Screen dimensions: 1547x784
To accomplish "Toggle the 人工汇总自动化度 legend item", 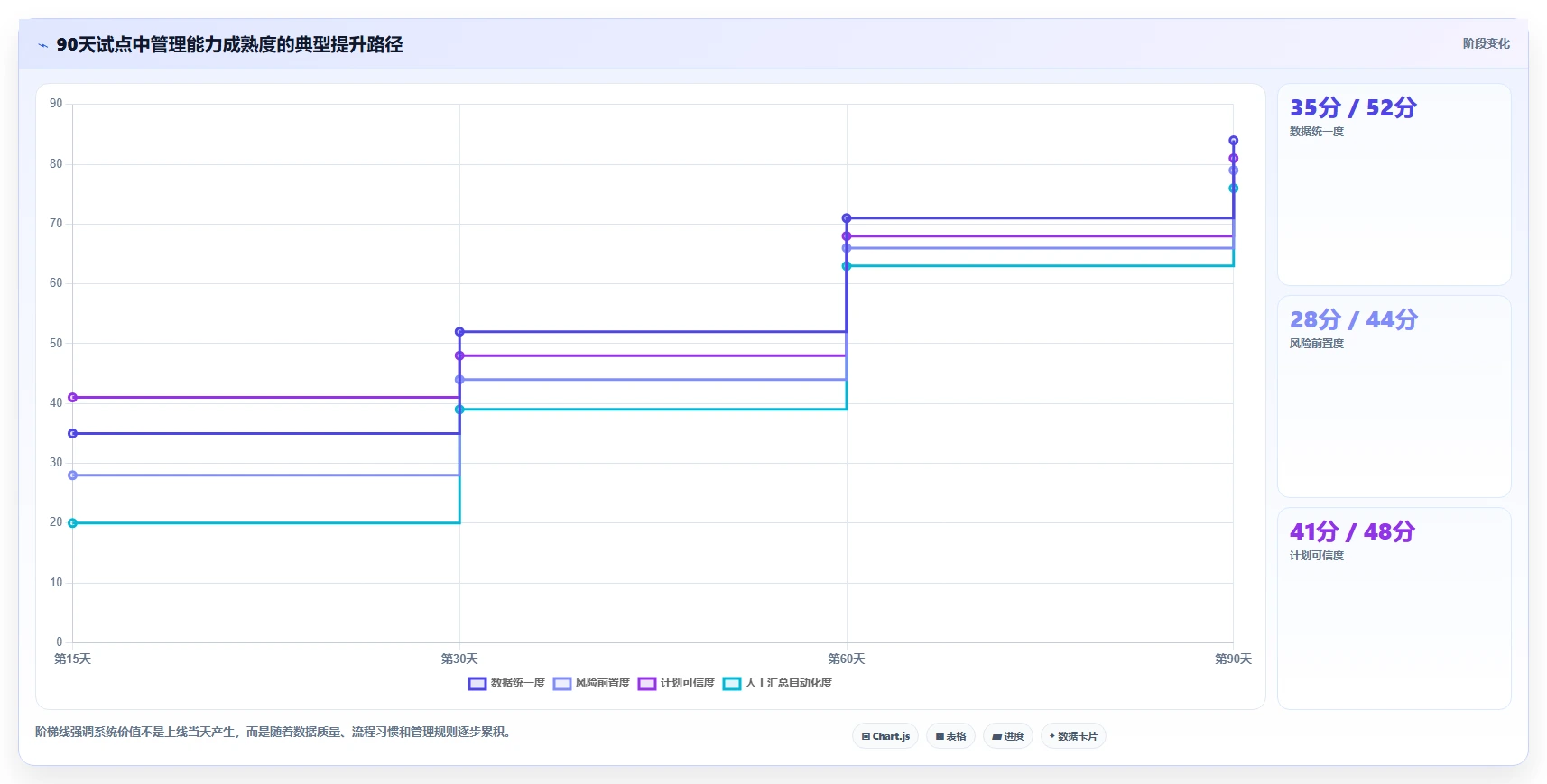I will tap(777, 683).
